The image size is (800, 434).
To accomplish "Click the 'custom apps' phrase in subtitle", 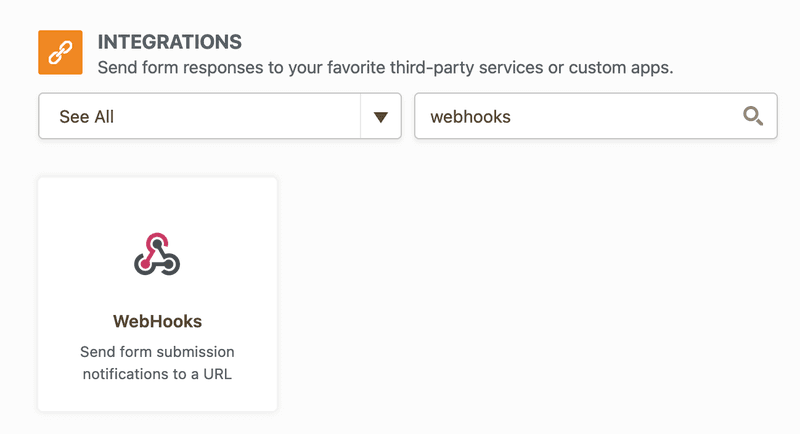I will (x=628, y=69).
